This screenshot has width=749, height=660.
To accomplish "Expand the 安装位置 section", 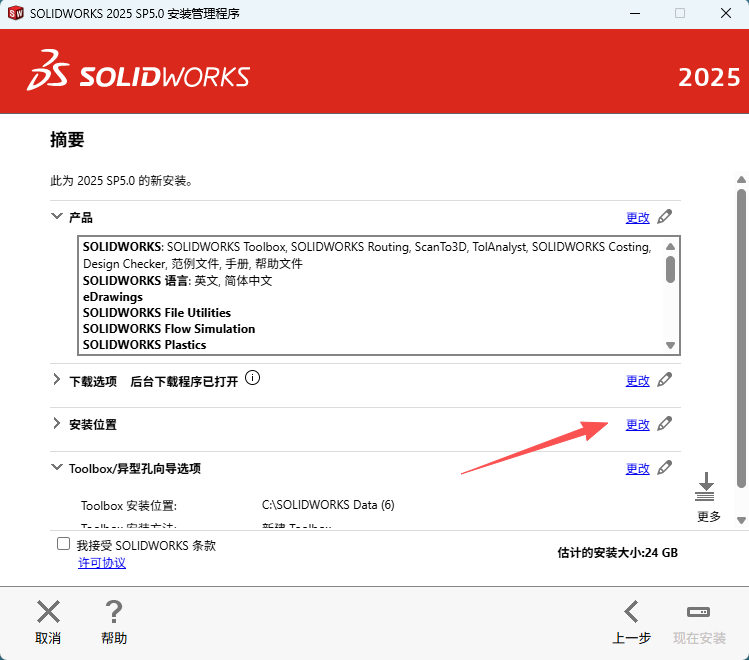I will click(x=57, y=424).
